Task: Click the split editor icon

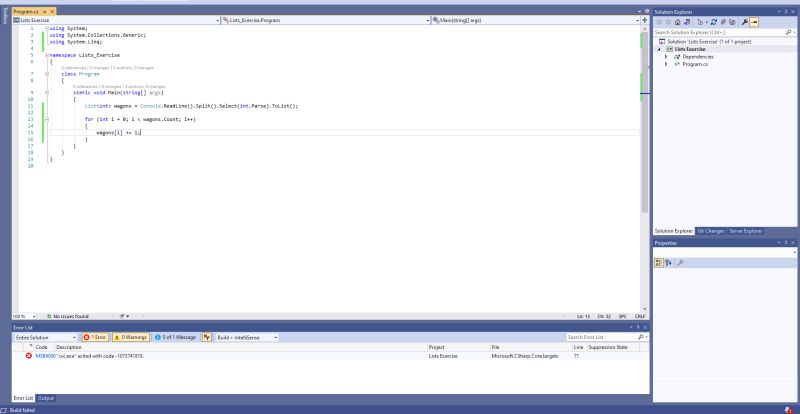Action: (644, 20)
